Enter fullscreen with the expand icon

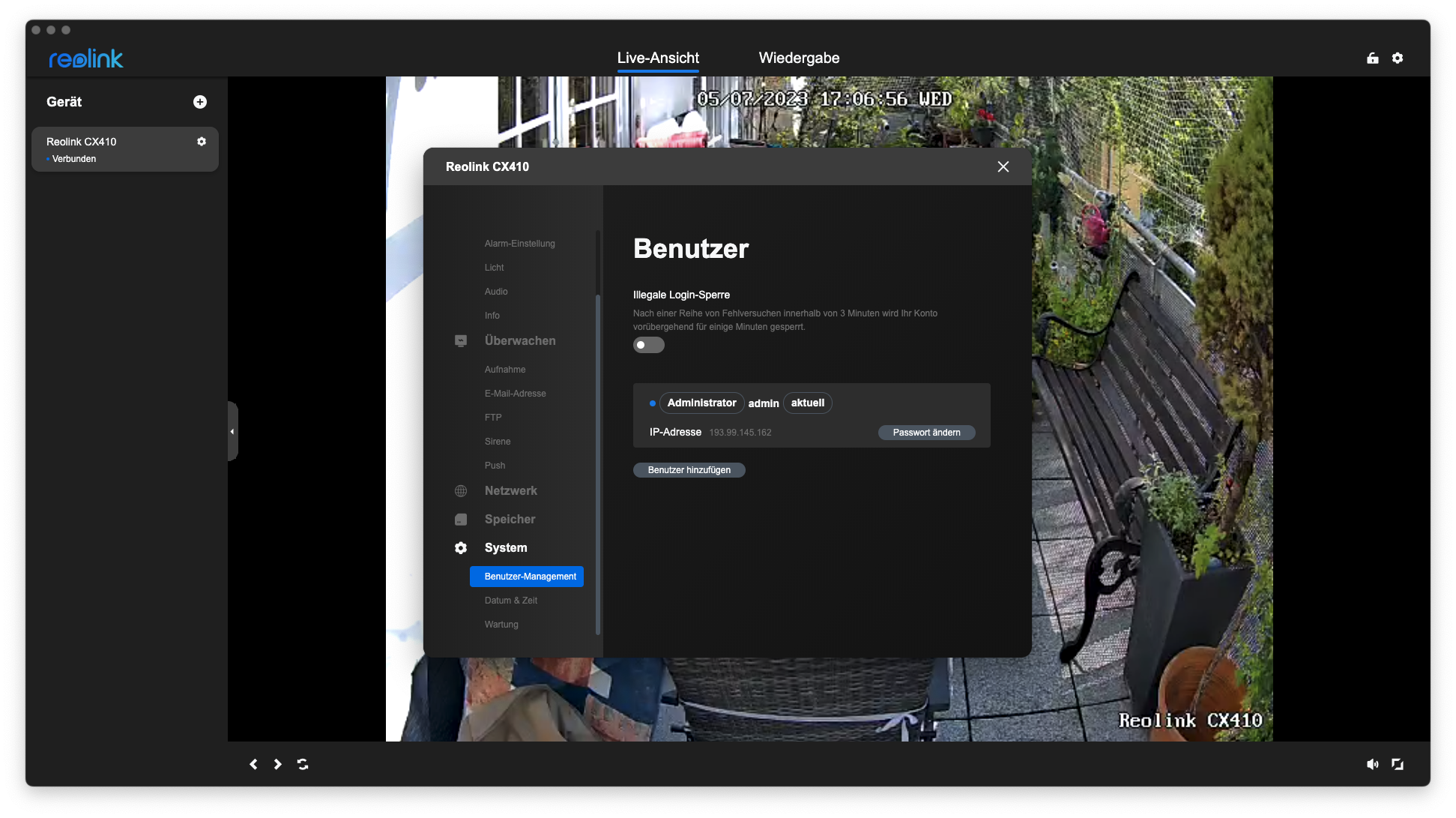point(1398,764)
